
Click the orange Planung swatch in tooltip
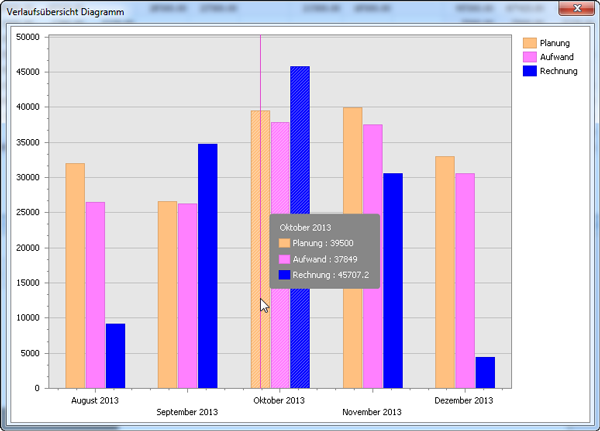coord(284,243)
